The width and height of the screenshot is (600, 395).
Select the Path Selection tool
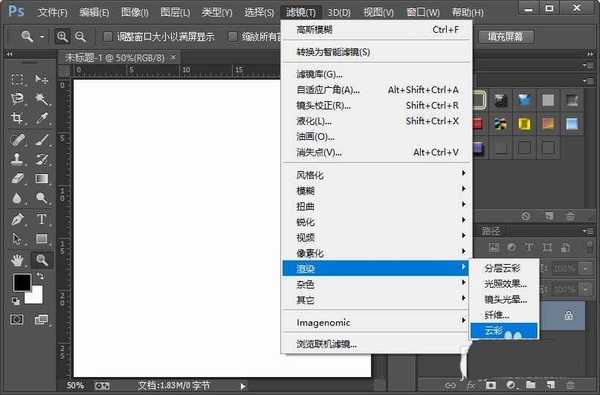[x=17, y=239]
